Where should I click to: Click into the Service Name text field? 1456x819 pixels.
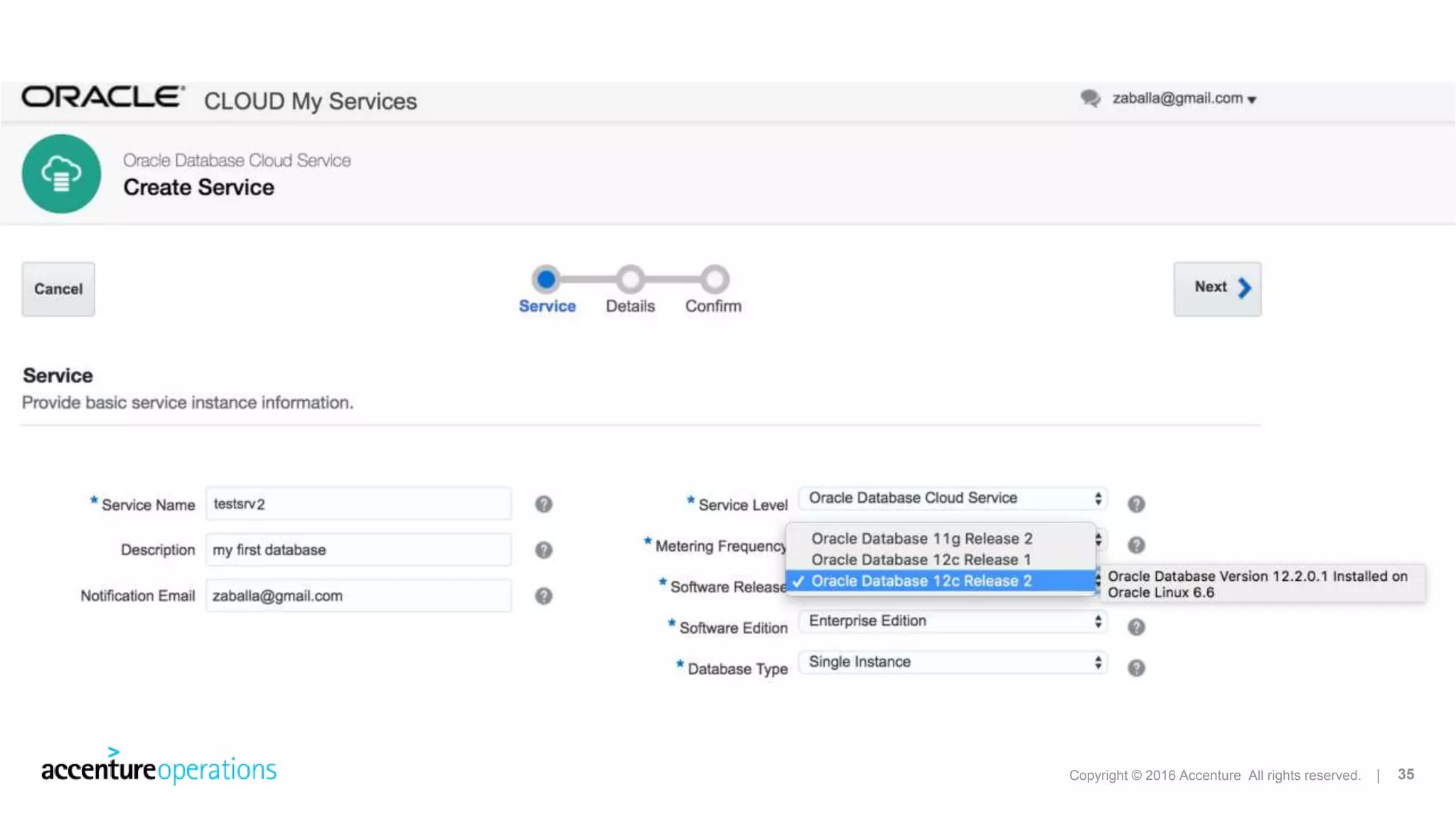tap(358, 504)
